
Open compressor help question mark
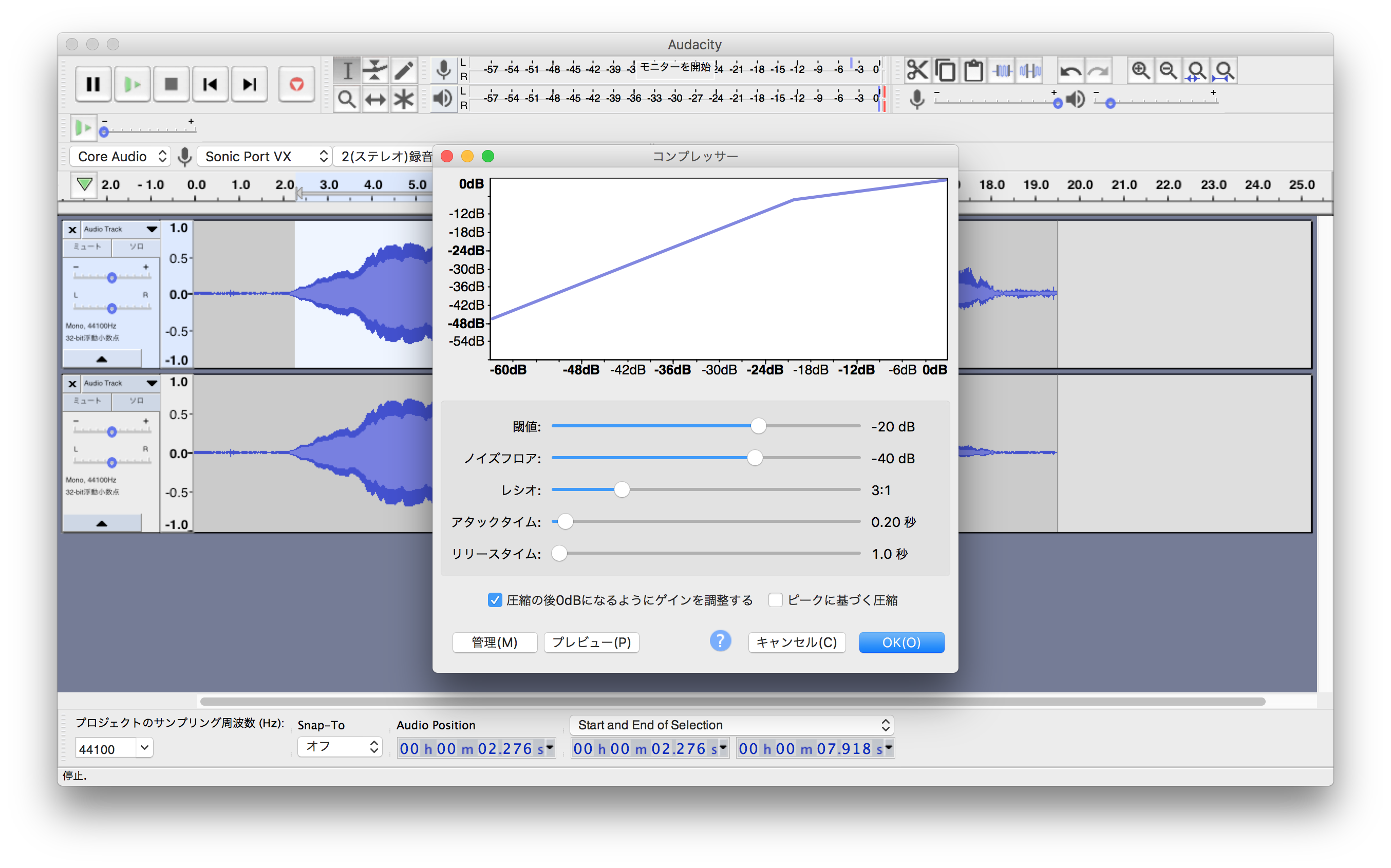click(720, 640)
